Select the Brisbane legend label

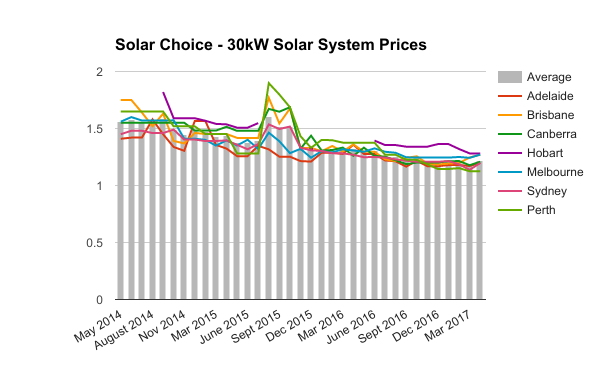(x=550, y=115)
